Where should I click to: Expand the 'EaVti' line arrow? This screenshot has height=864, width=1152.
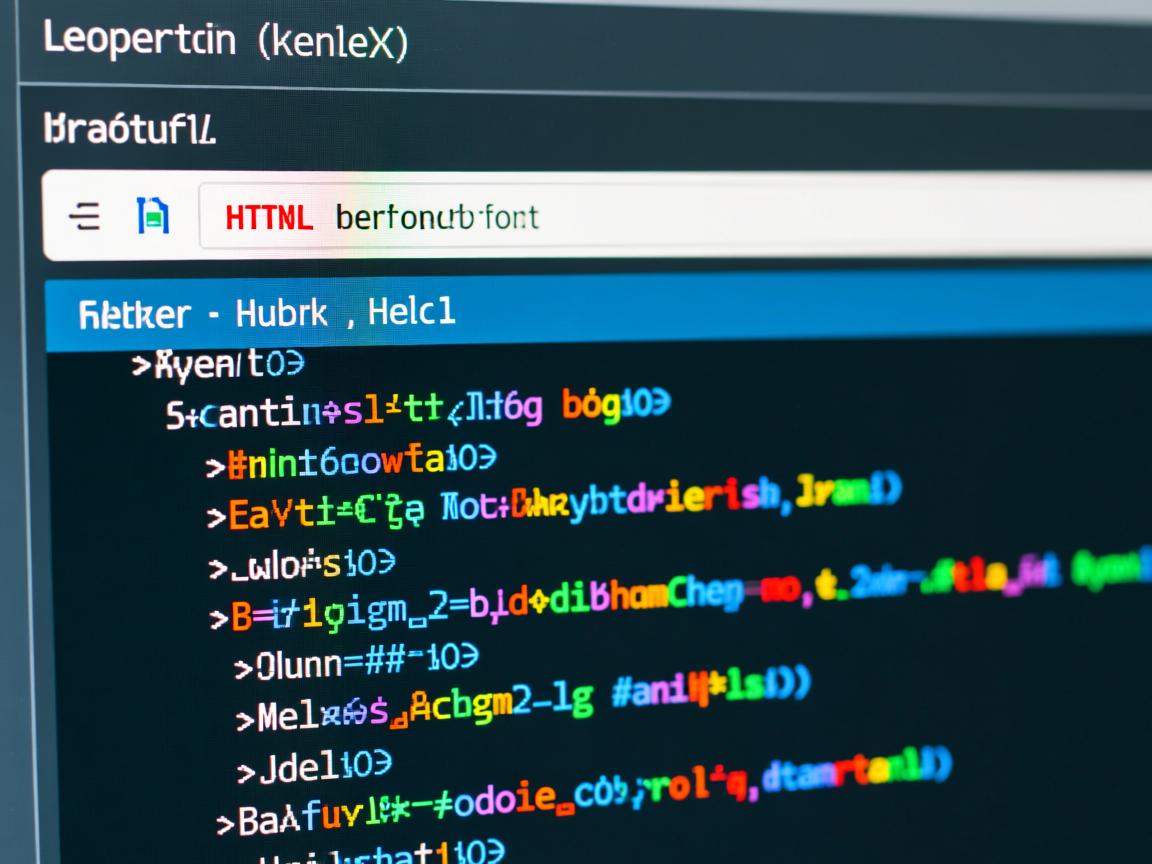[215, 517]
